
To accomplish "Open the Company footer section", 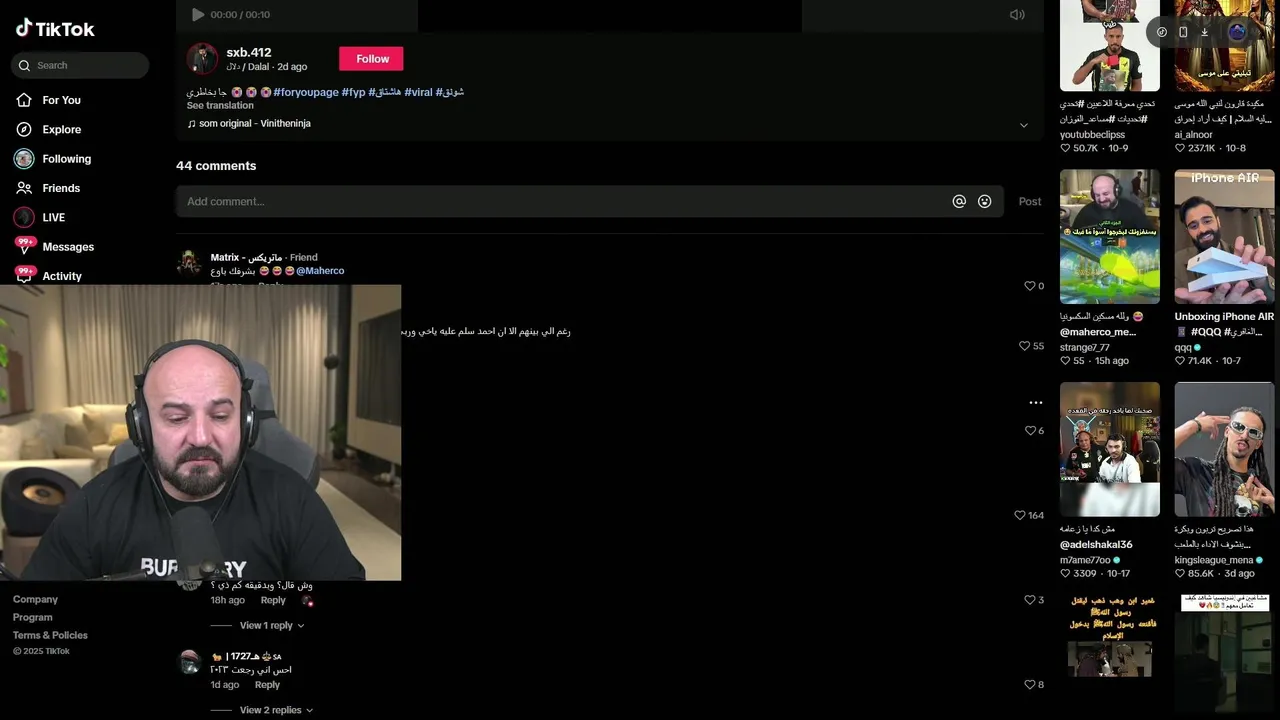I will pos(35,600).
